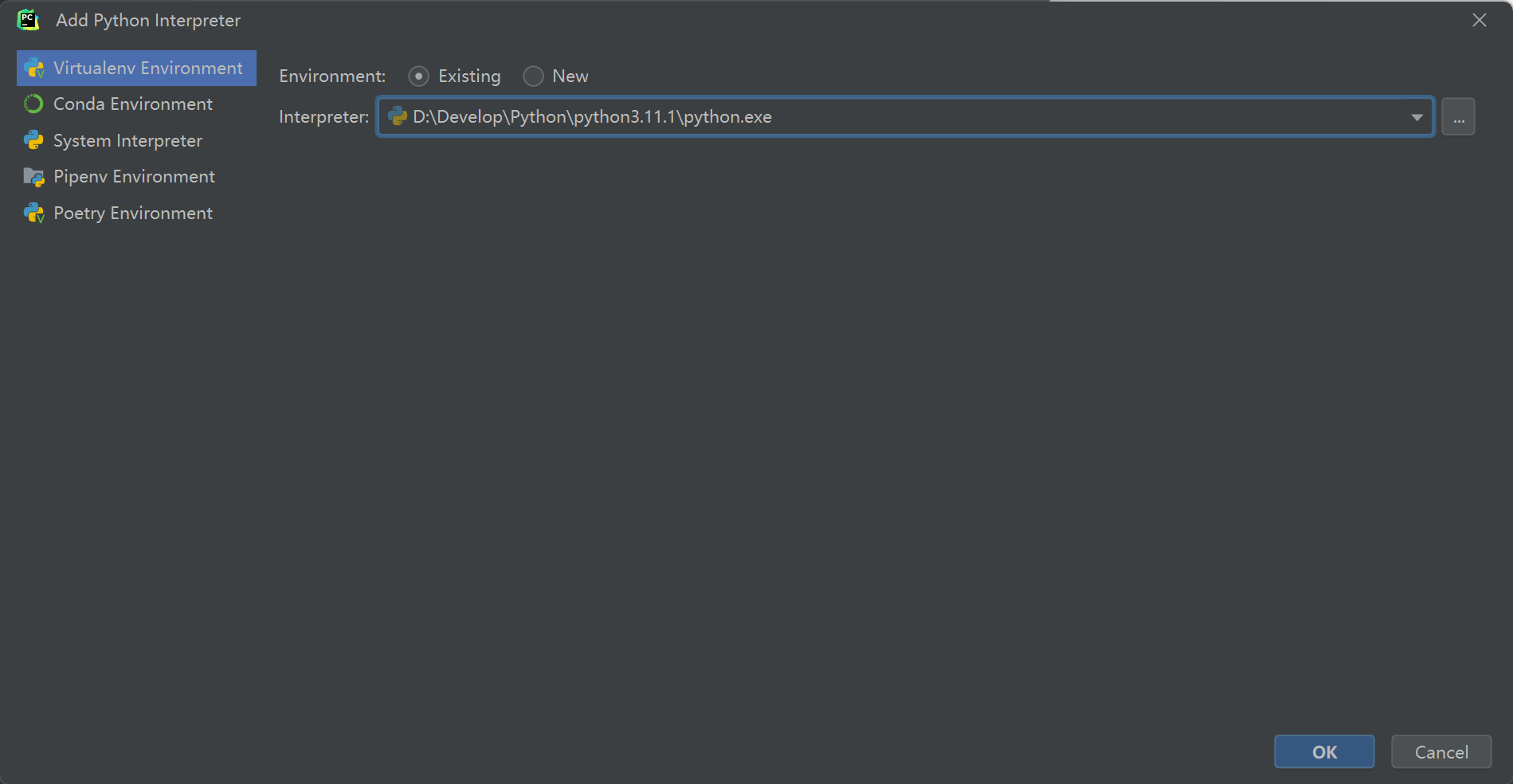Choose System Interpreter from the list
The width and height of the screenshot is (1513, 784).
[x=136, y=141]
